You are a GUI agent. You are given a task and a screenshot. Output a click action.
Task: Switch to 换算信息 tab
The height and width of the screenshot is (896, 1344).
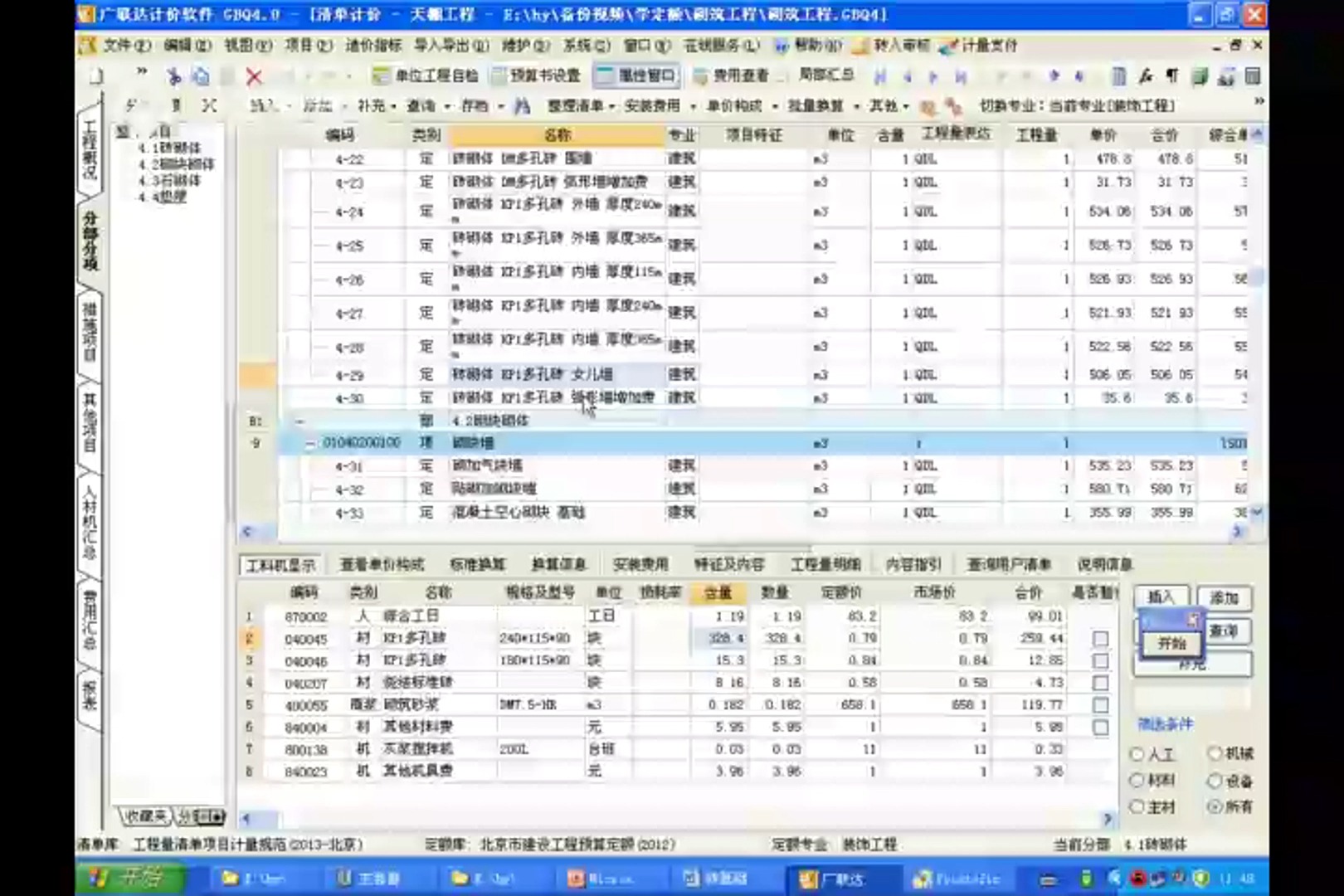(559, 565)
